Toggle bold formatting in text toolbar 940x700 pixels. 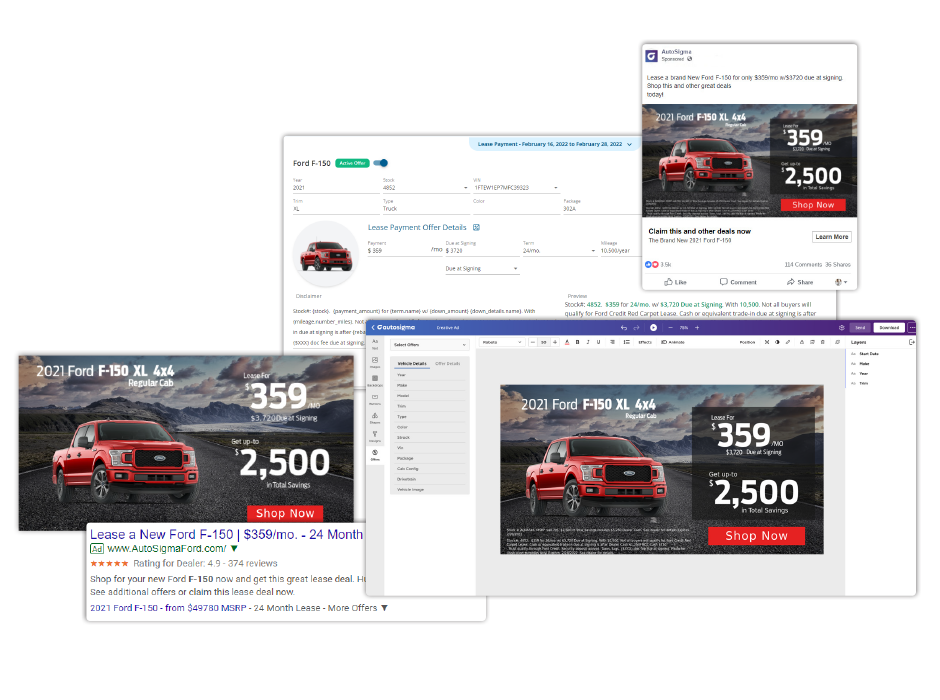point(577,342)
